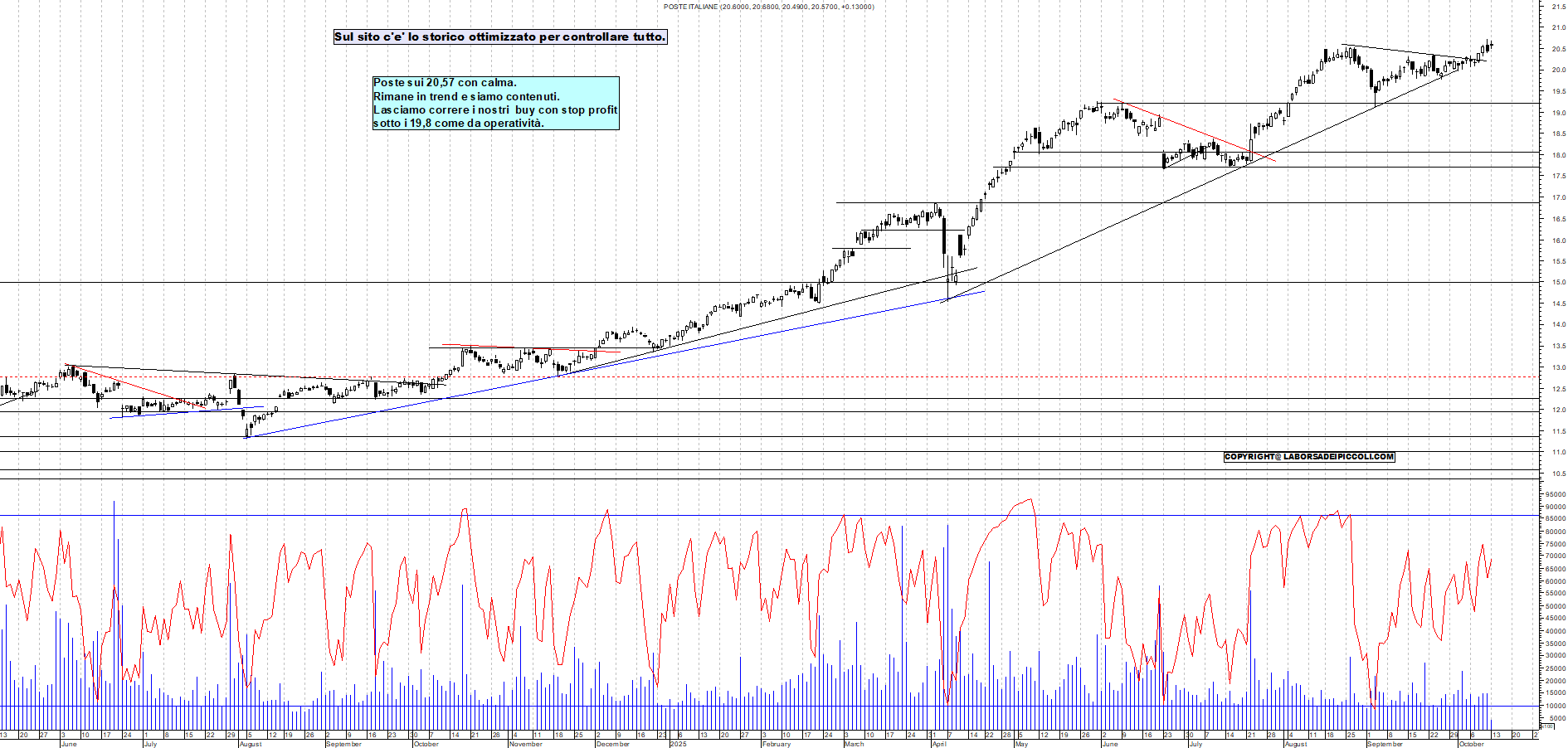Select the April month label on time axis
1568x748 pixels.
938,744
